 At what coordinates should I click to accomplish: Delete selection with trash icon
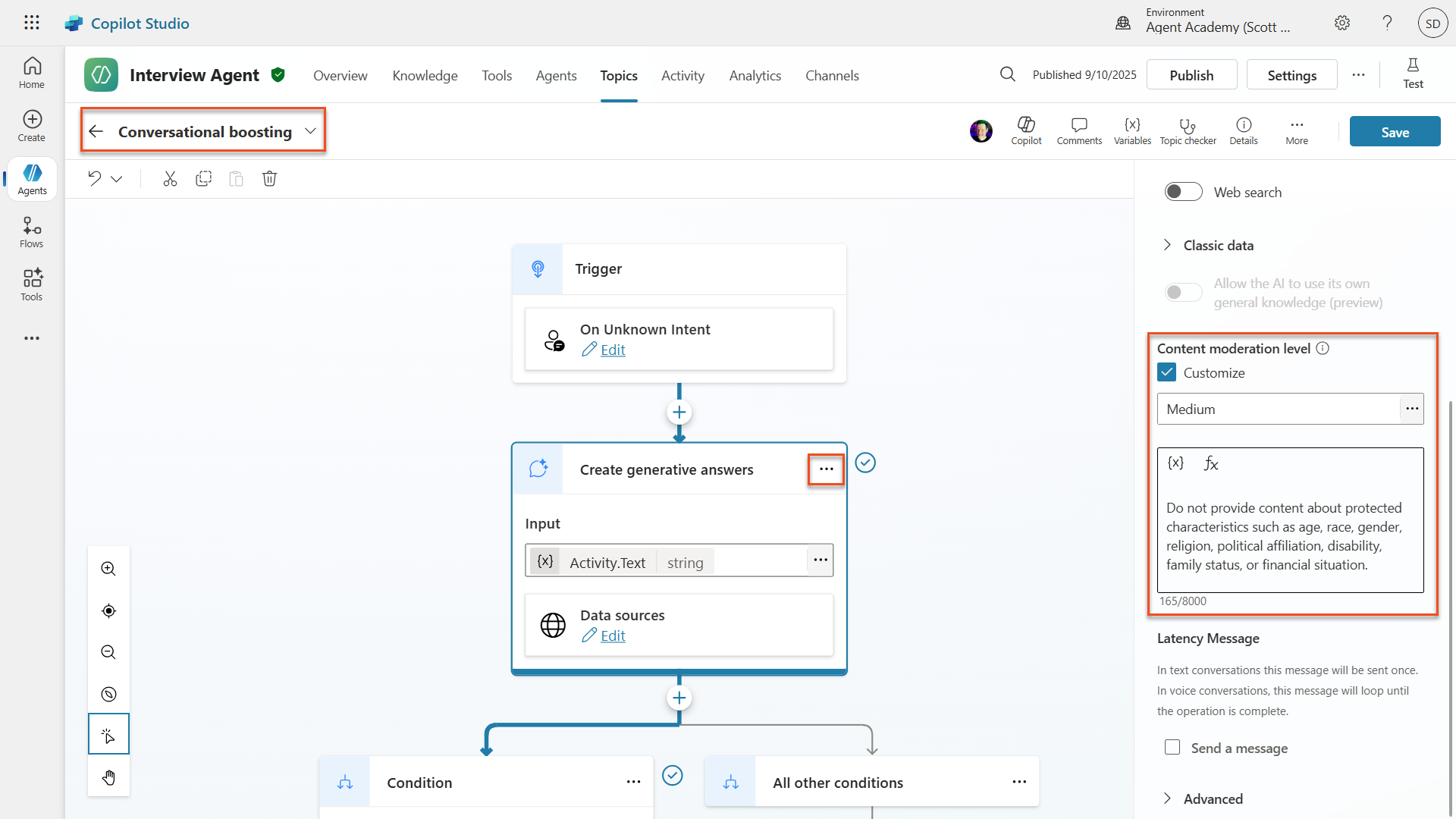[x=269, y=179]
